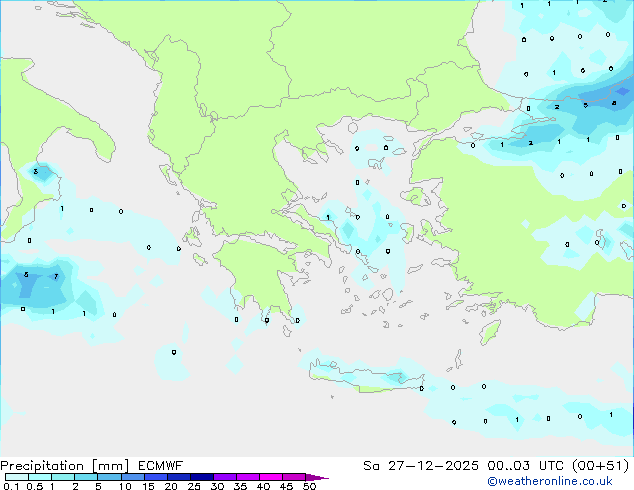Screen dimensions: 634x490
Task: Click the '25' legend scale label
Action: (194, 486)
